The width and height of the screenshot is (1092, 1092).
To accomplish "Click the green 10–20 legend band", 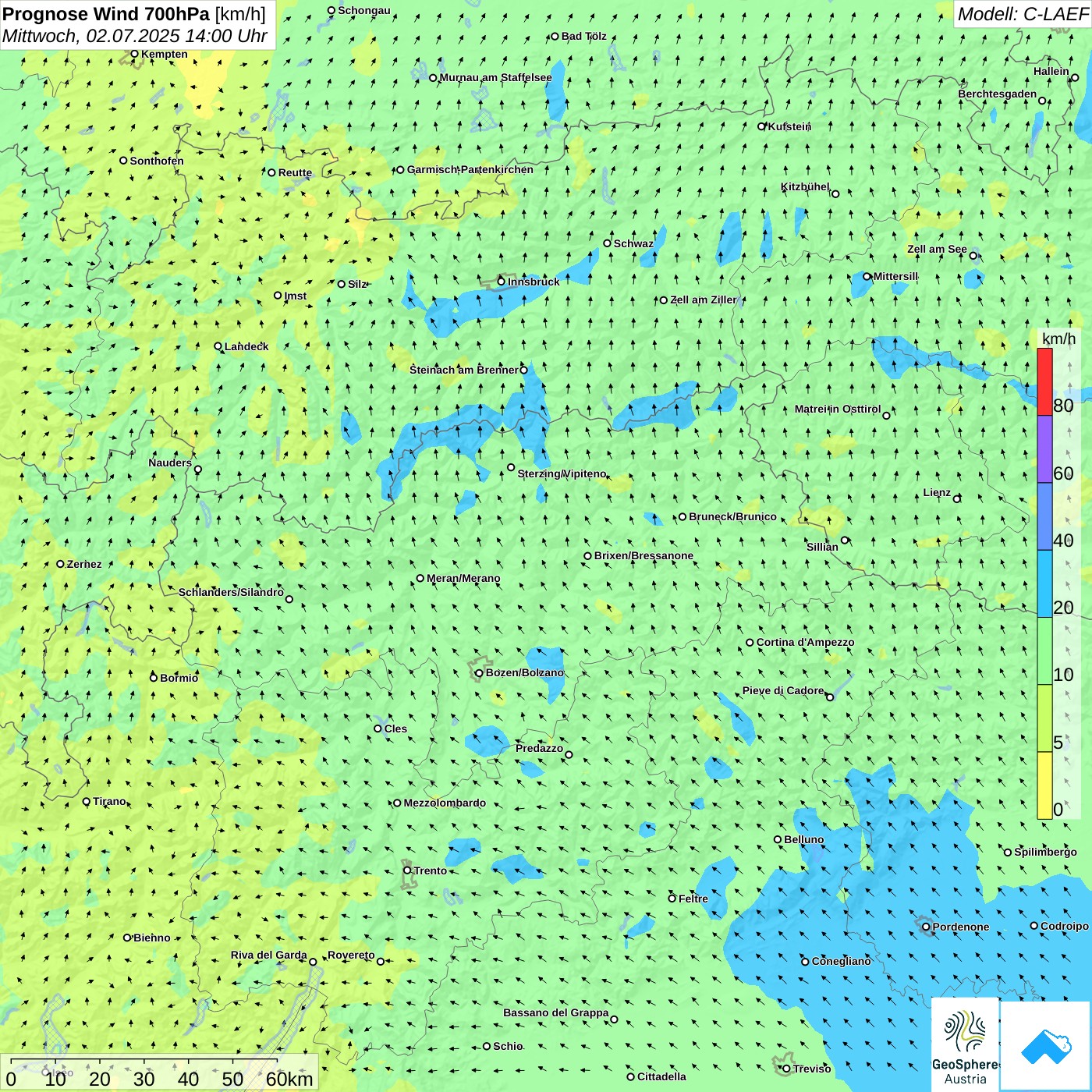I will [1044, 651].
